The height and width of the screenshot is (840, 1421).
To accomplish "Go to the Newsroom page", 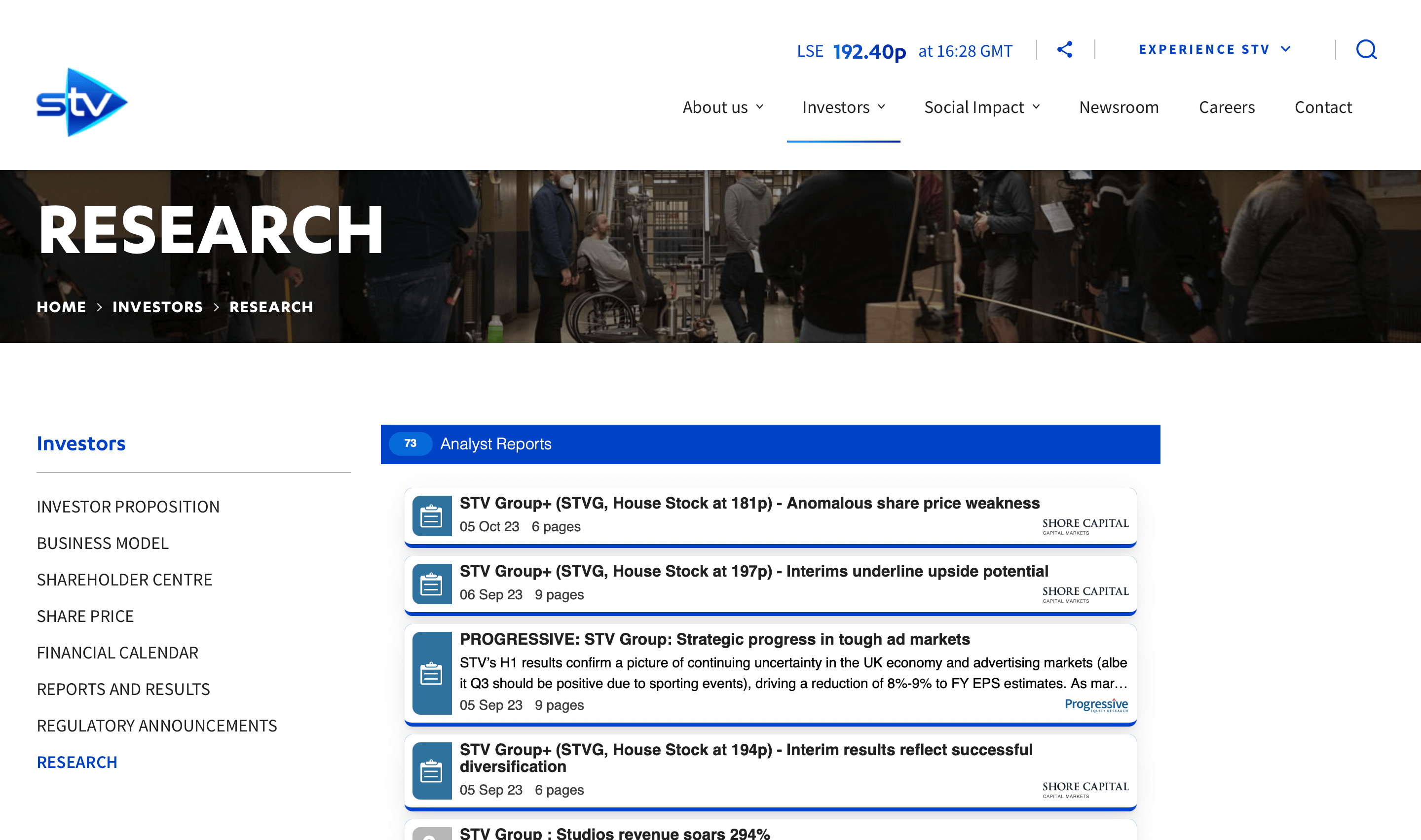I will click(1119, 107).
